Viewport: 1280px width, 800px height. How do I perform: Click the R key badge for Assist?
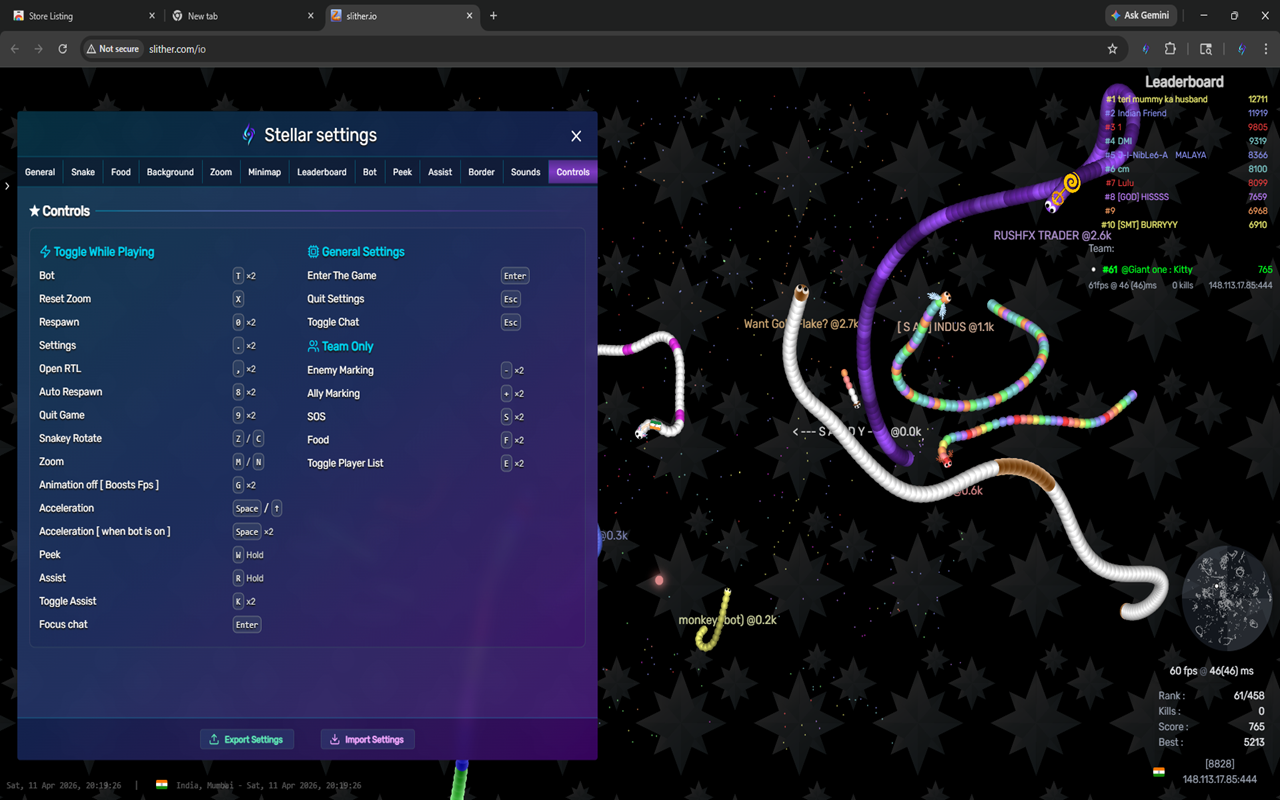(x=238, y=578)
